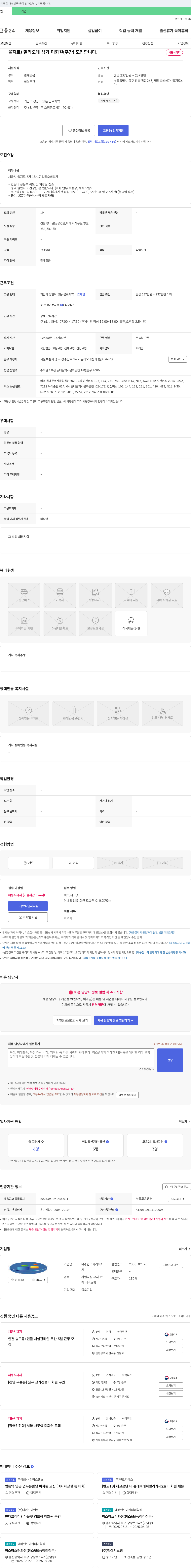Switch to the 기업정보 tab
The height and width of the screenshot is (1568, 191).
tap(183, 43)
